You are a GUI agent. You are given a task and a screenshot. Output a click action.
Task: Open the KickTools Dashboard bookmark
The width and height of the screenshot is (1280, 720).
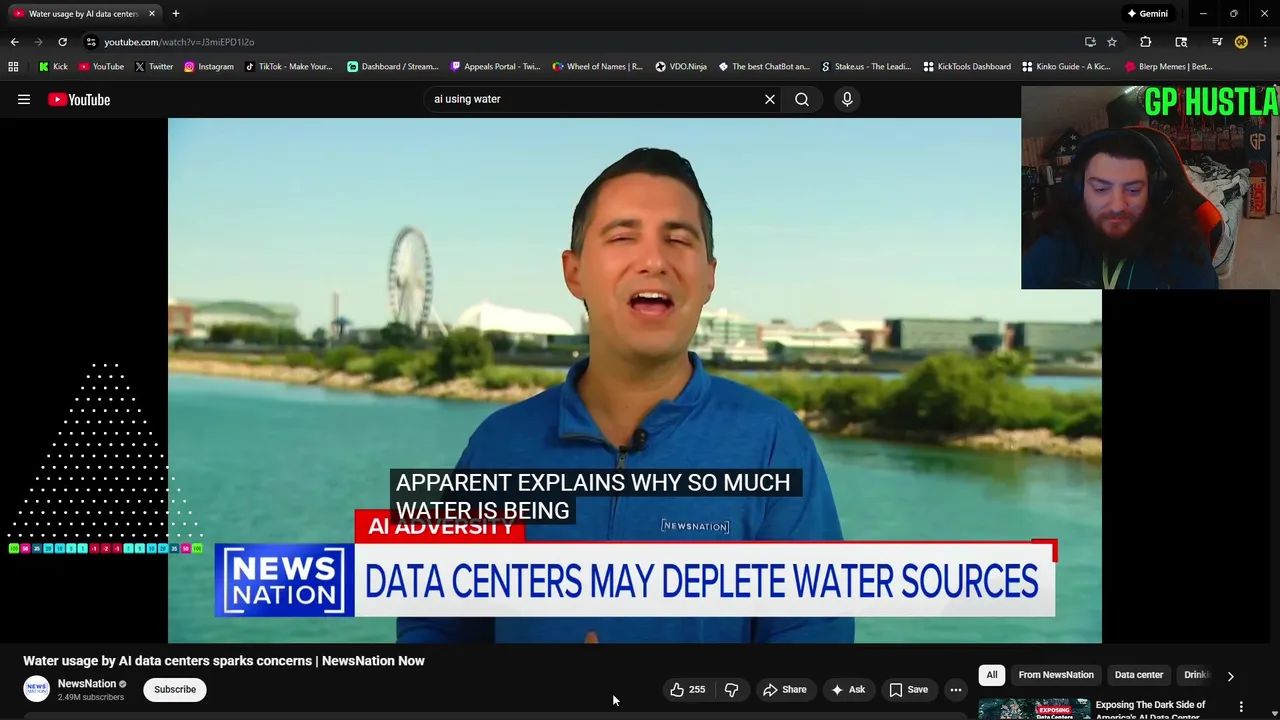tap(967, 67)
